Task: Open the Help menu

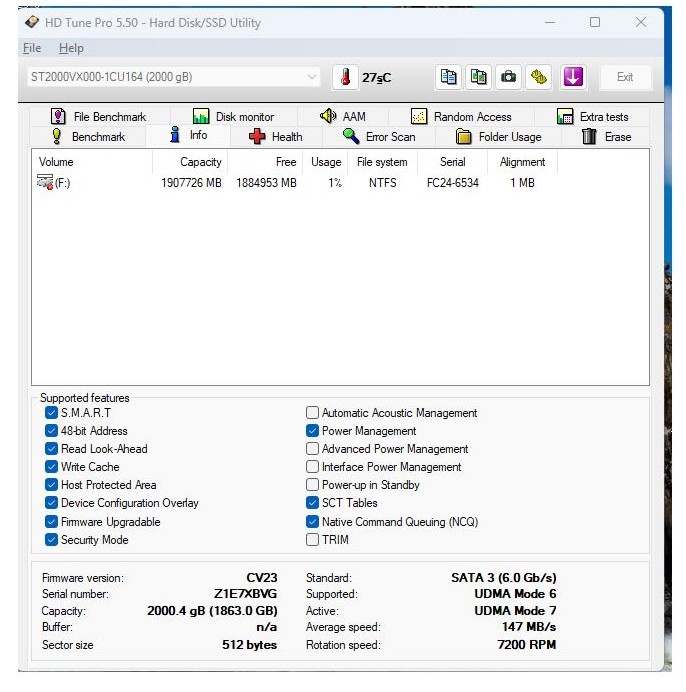Action: click(71, 48)
